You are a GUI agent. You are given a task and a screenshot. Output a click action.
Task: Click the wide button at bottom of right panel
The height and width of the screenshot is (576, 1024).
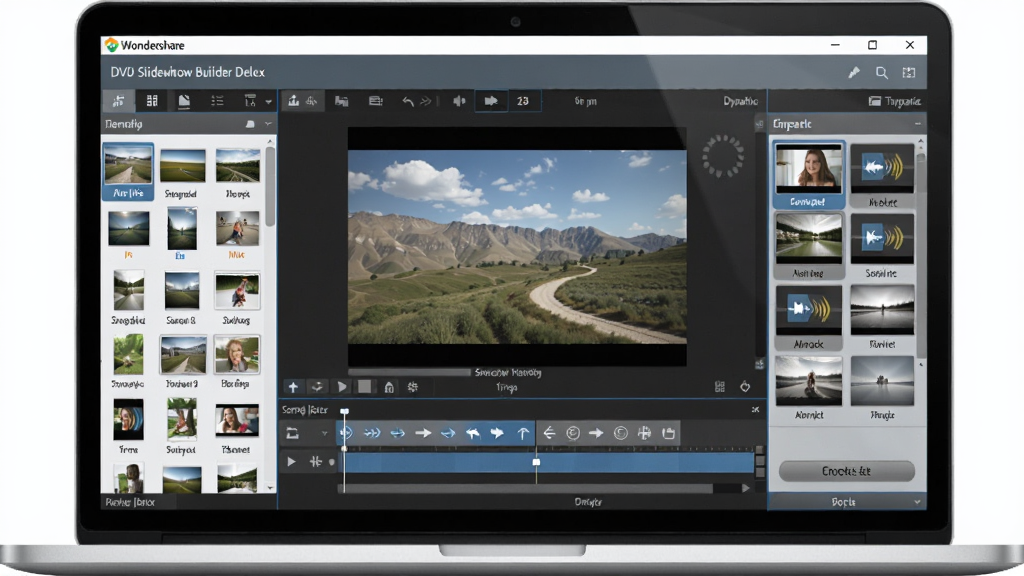tap(846, 471)
